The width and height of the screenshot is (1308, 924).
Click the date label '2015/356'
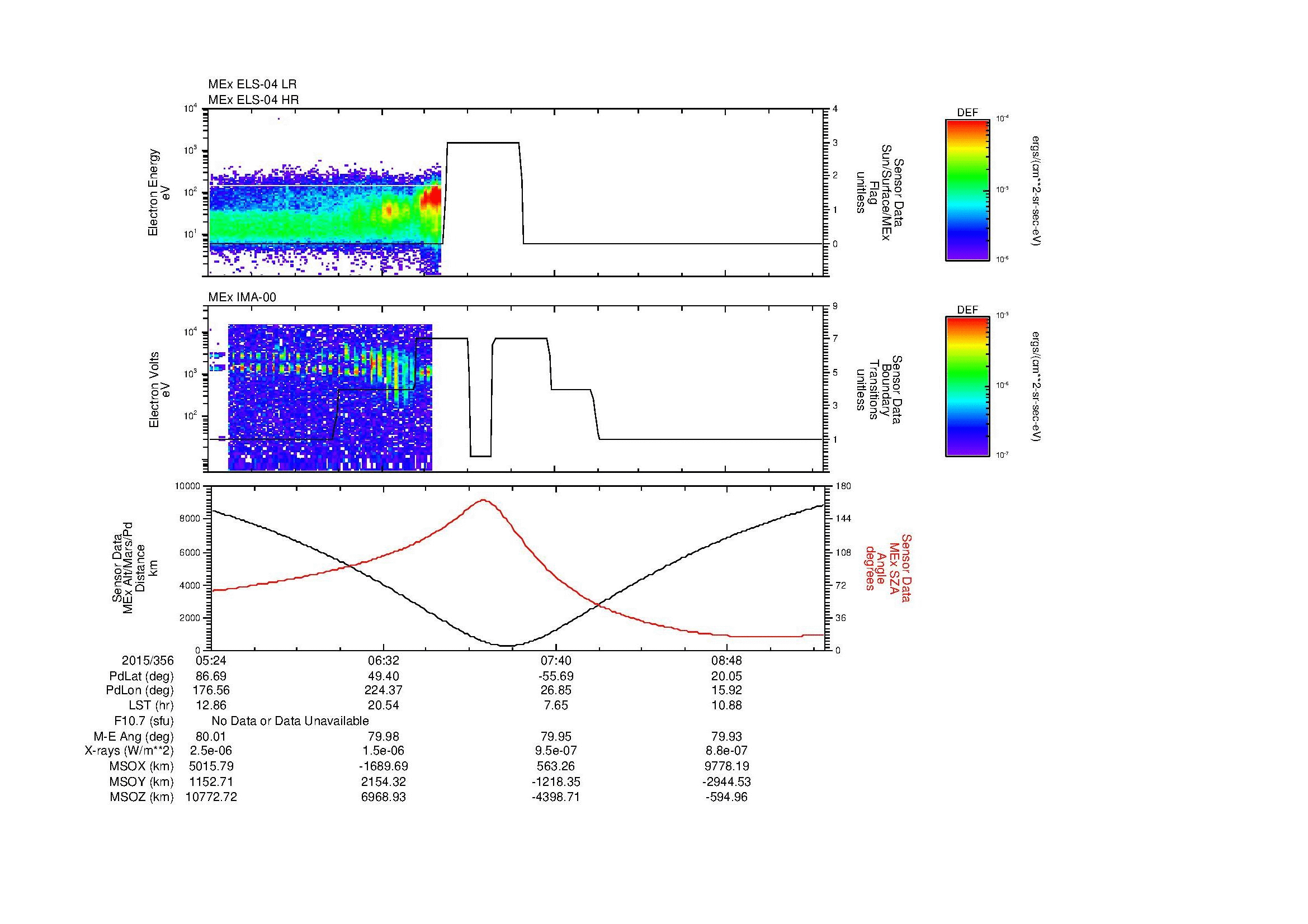[148, 661]
